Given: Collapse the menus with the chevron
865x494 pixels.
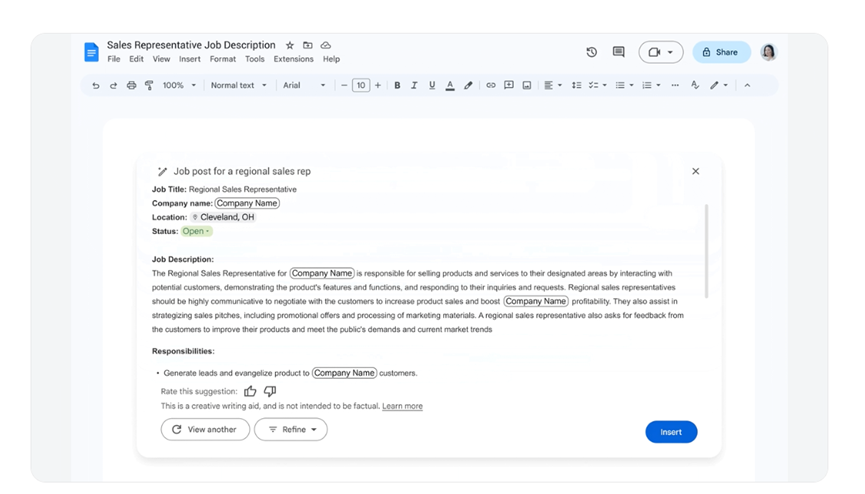Looking at the screenshot, I should (x=747, y=86).
